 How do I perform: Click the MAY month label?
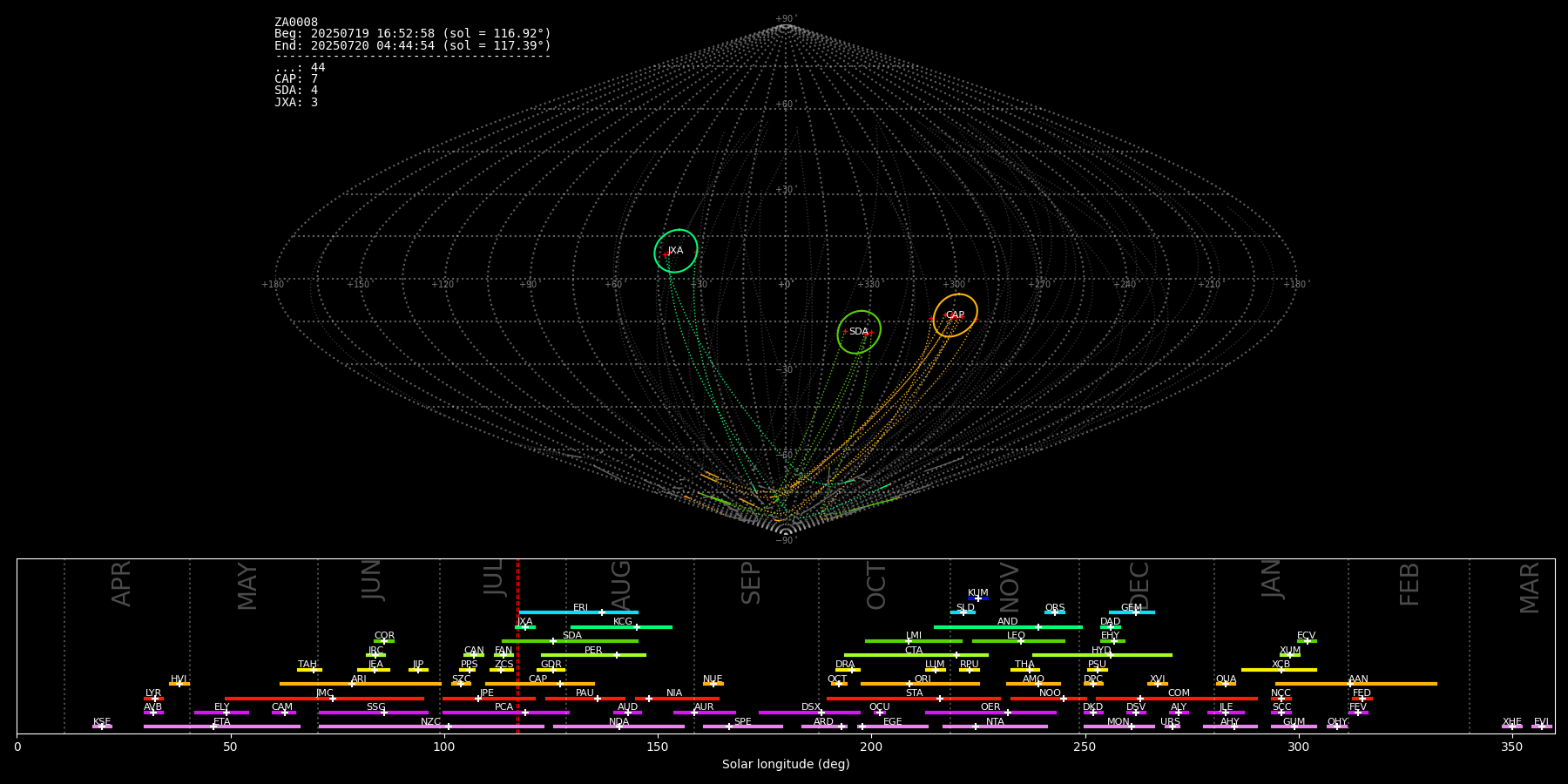pos(248,586)
